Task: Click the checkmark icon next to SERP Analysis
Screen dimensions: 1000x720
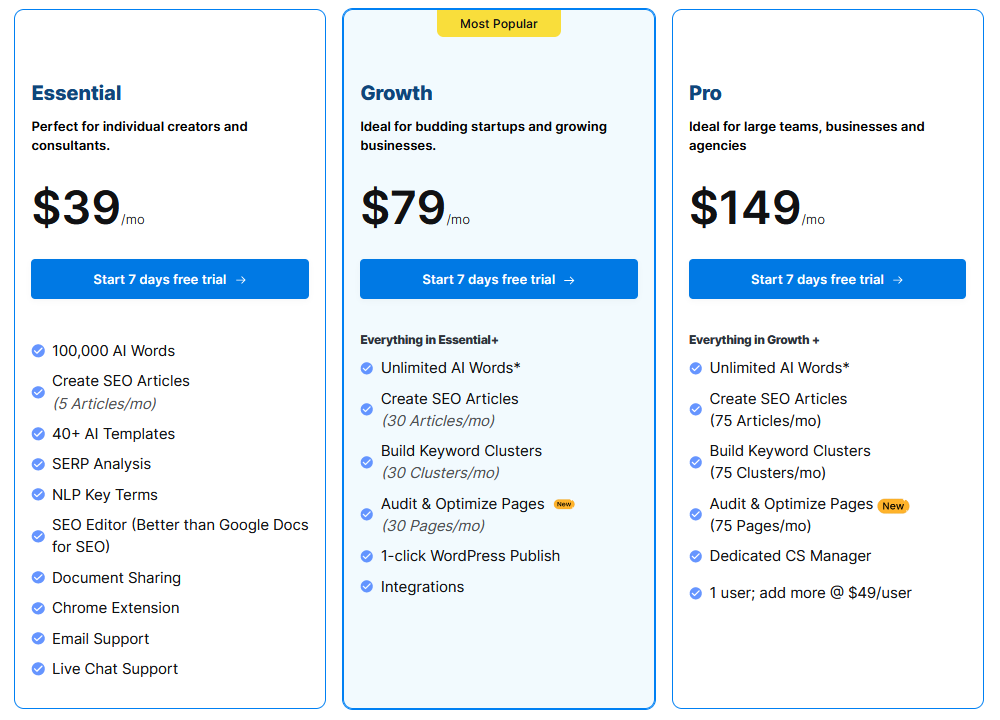Action: [x=38, y=464]
